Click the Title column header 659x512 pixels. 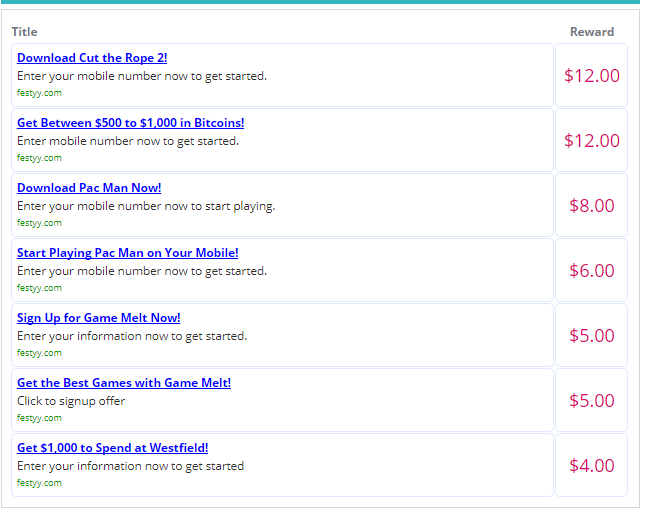[24, 32]
